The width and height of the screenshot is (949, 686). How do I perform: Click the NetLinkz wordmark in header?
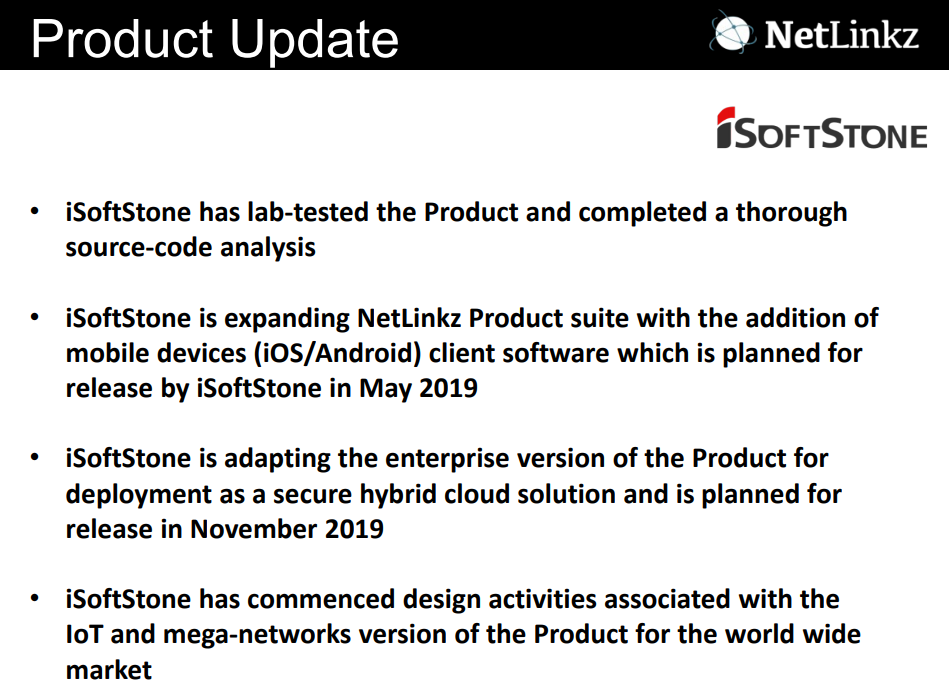point(842,35)
